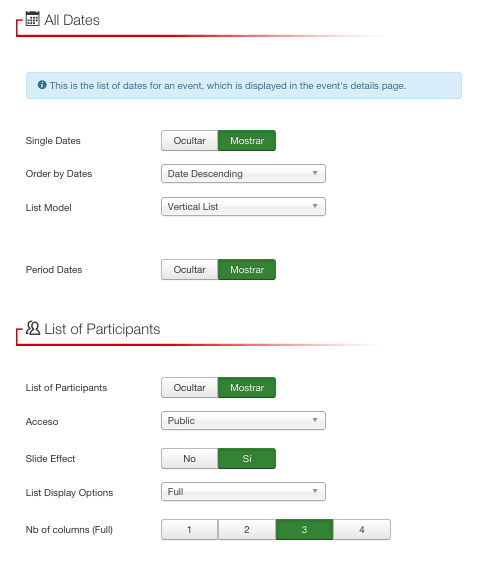Open the Acceso dropdown showing Public

pos(243,421)
